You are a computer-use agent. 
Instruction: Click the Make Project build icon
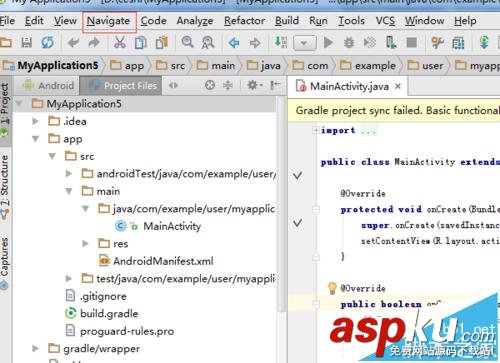(281, 42)
